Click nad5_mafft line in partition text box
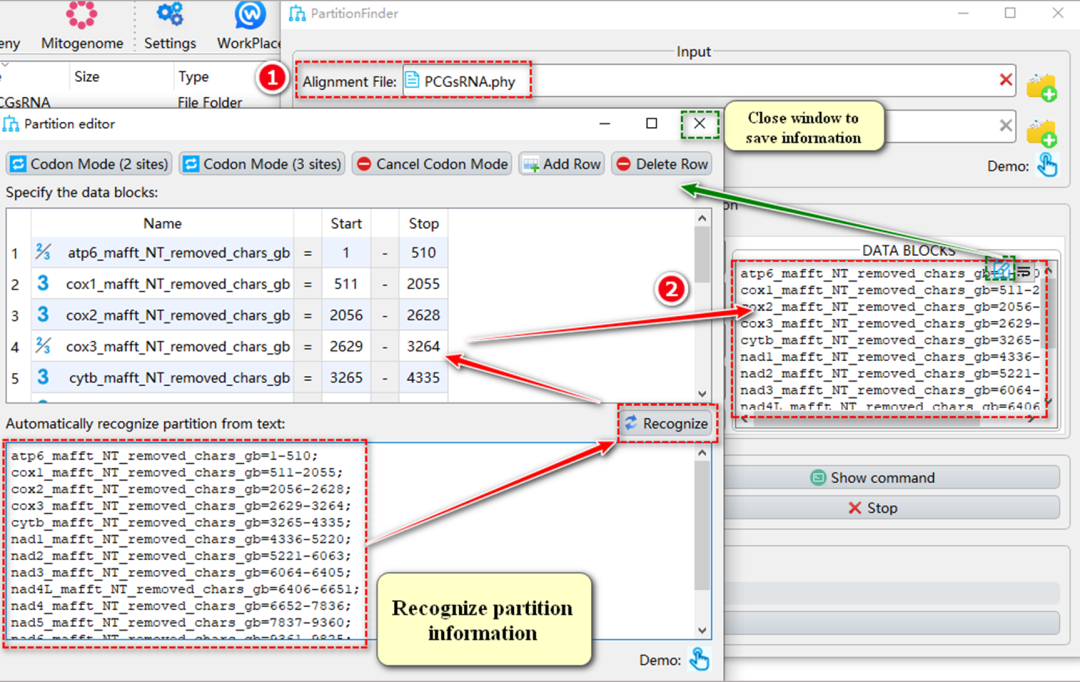This screenshot has width=1080, height=682. [x=180, y=622]
